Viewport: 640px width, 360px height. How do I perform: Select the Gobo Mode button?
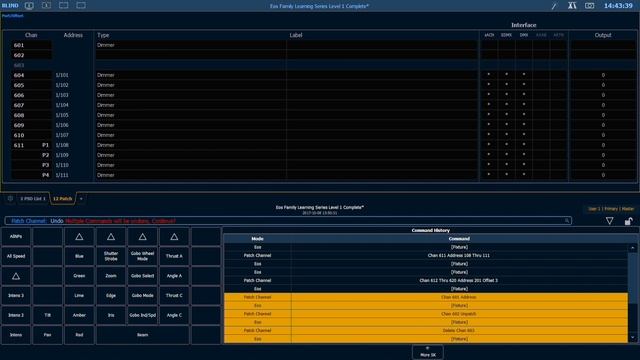click(x=142, y=296)
